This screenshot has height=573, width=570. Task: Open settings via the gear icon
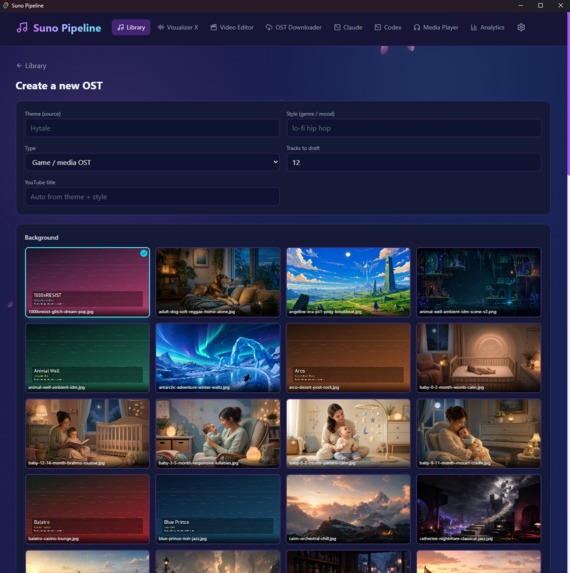click(521, 27)
